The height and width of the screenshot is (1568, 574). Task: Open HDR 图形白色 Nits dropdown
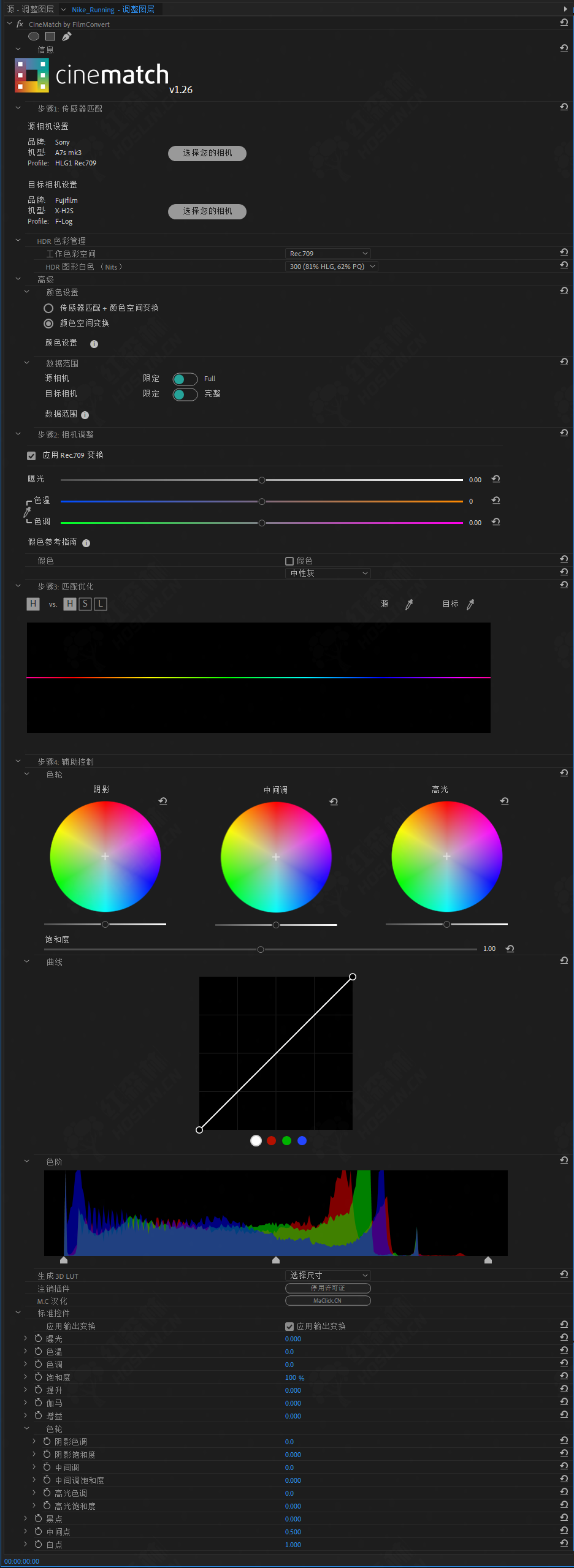[x=332, y=267]
